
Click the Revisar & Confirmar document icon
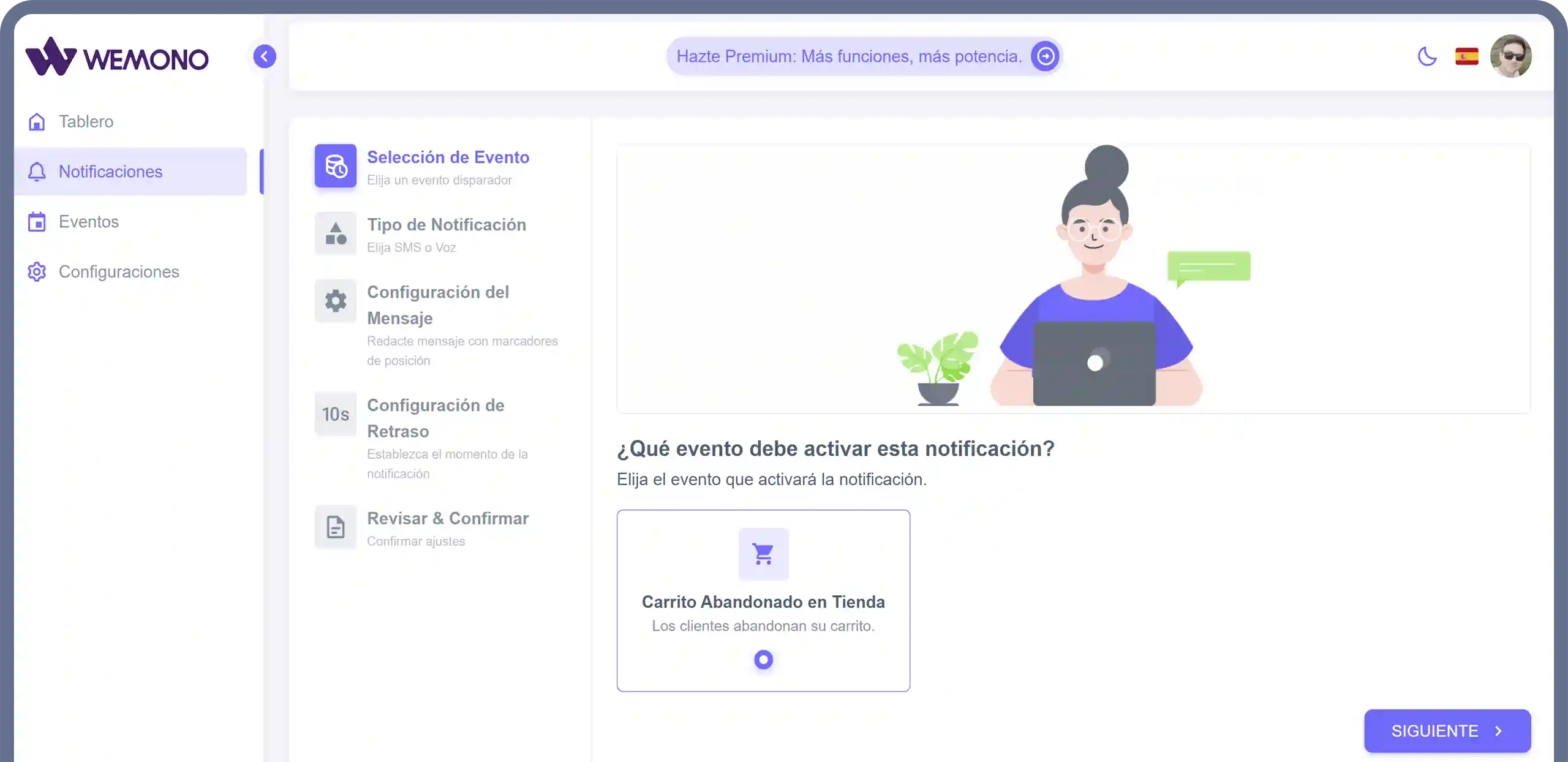tap(336, 527)
